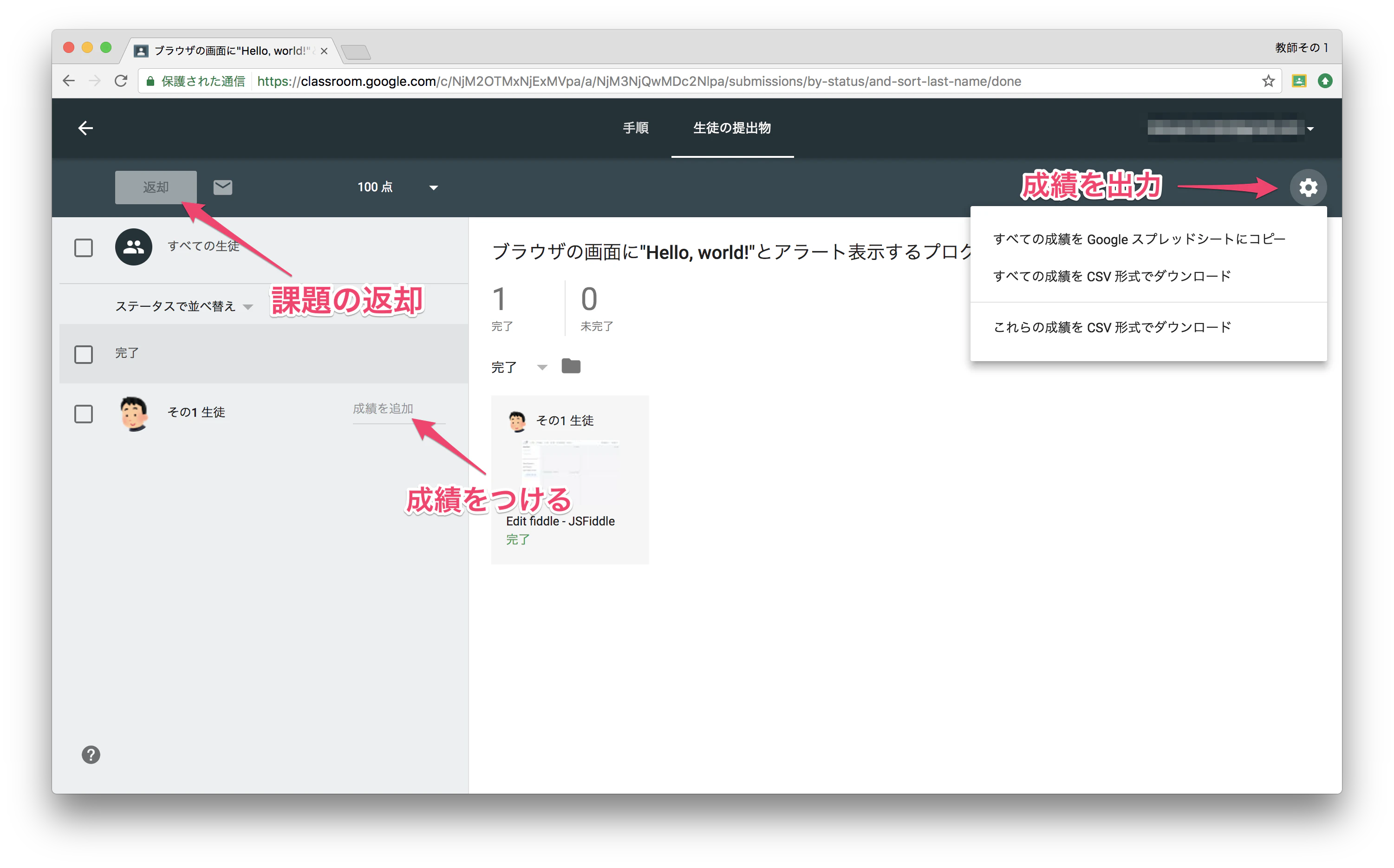Go back with the browser back arrow
This screenshot has width=1394, height=868.
[x=69, y=81]
